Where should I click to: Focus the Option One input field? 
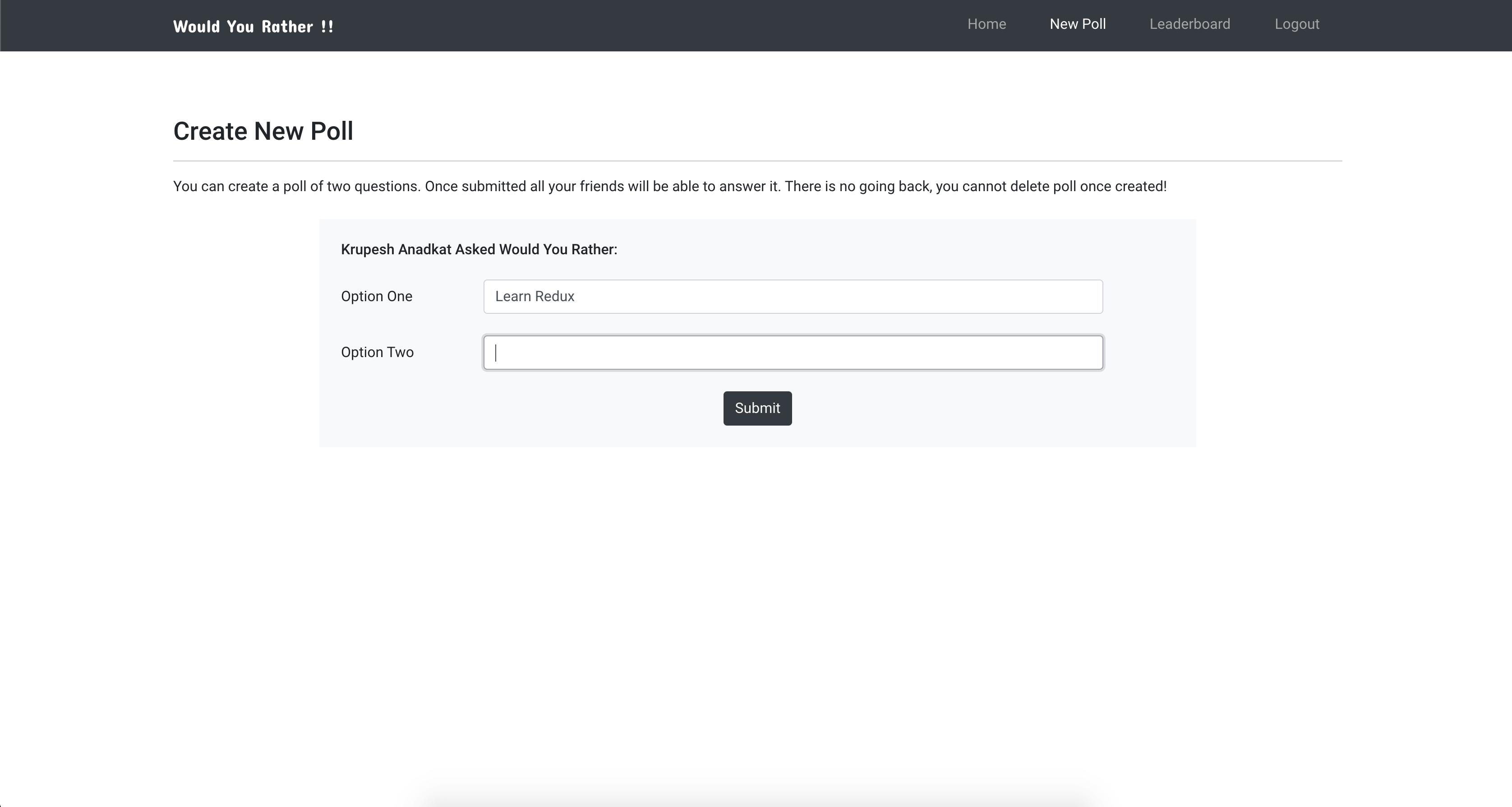click(x=793, y=297)
